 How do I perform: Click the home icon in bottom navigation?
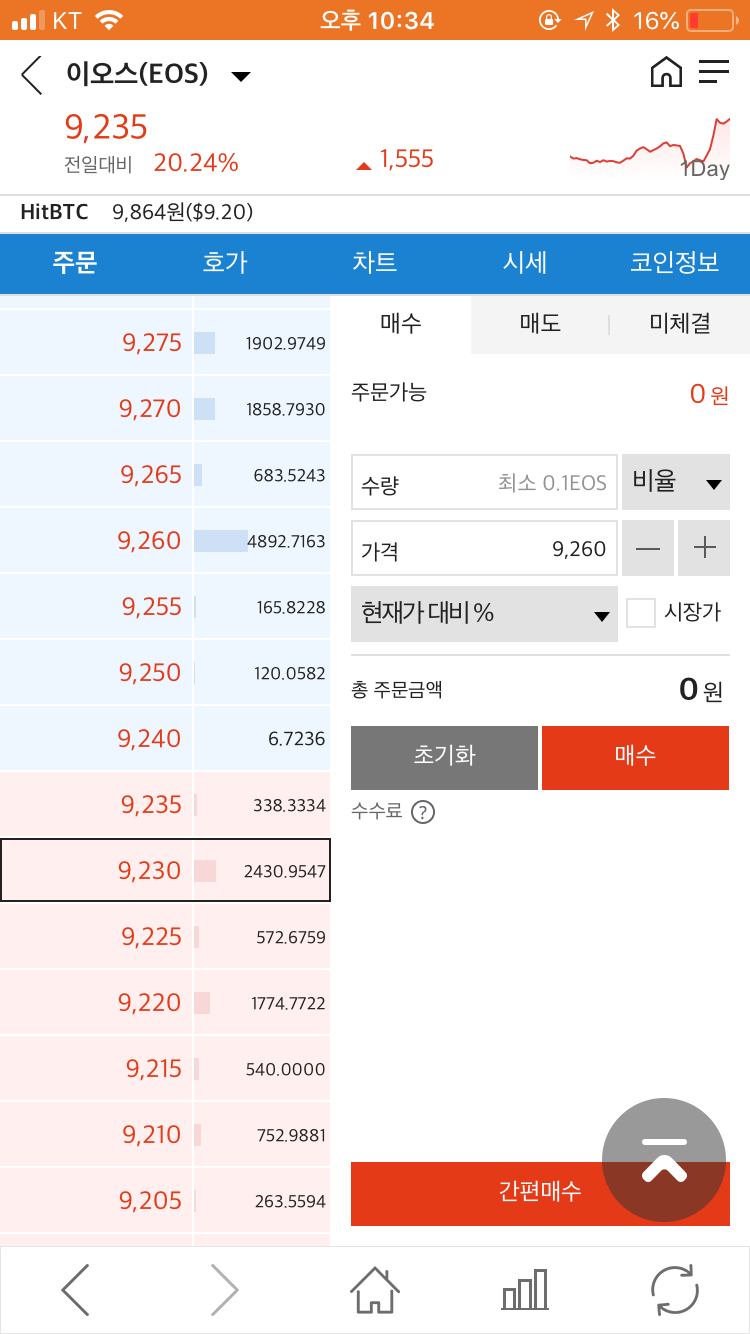click(x=374, y=1290)
